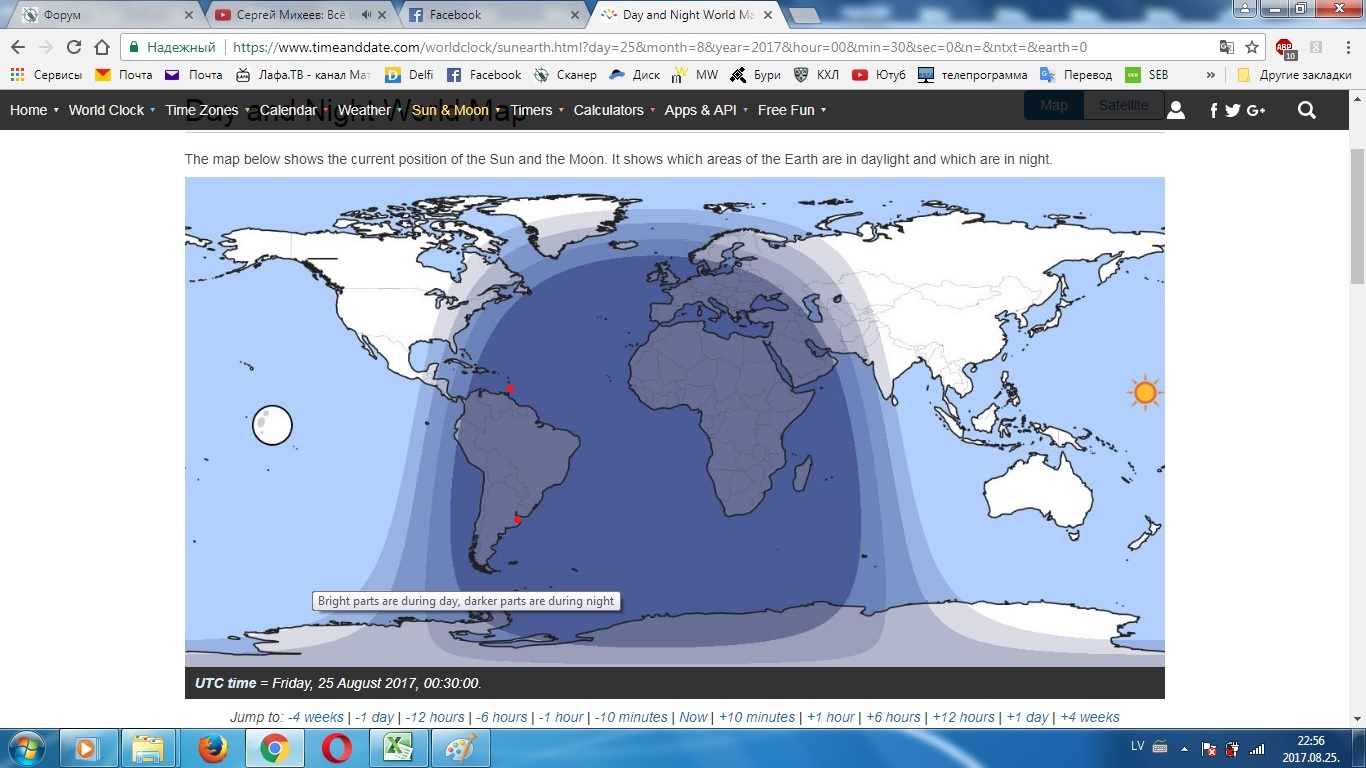Viewport: 1366px width, 768px height.
Task: Switch to Map view button
Action: click(1054, 105)
